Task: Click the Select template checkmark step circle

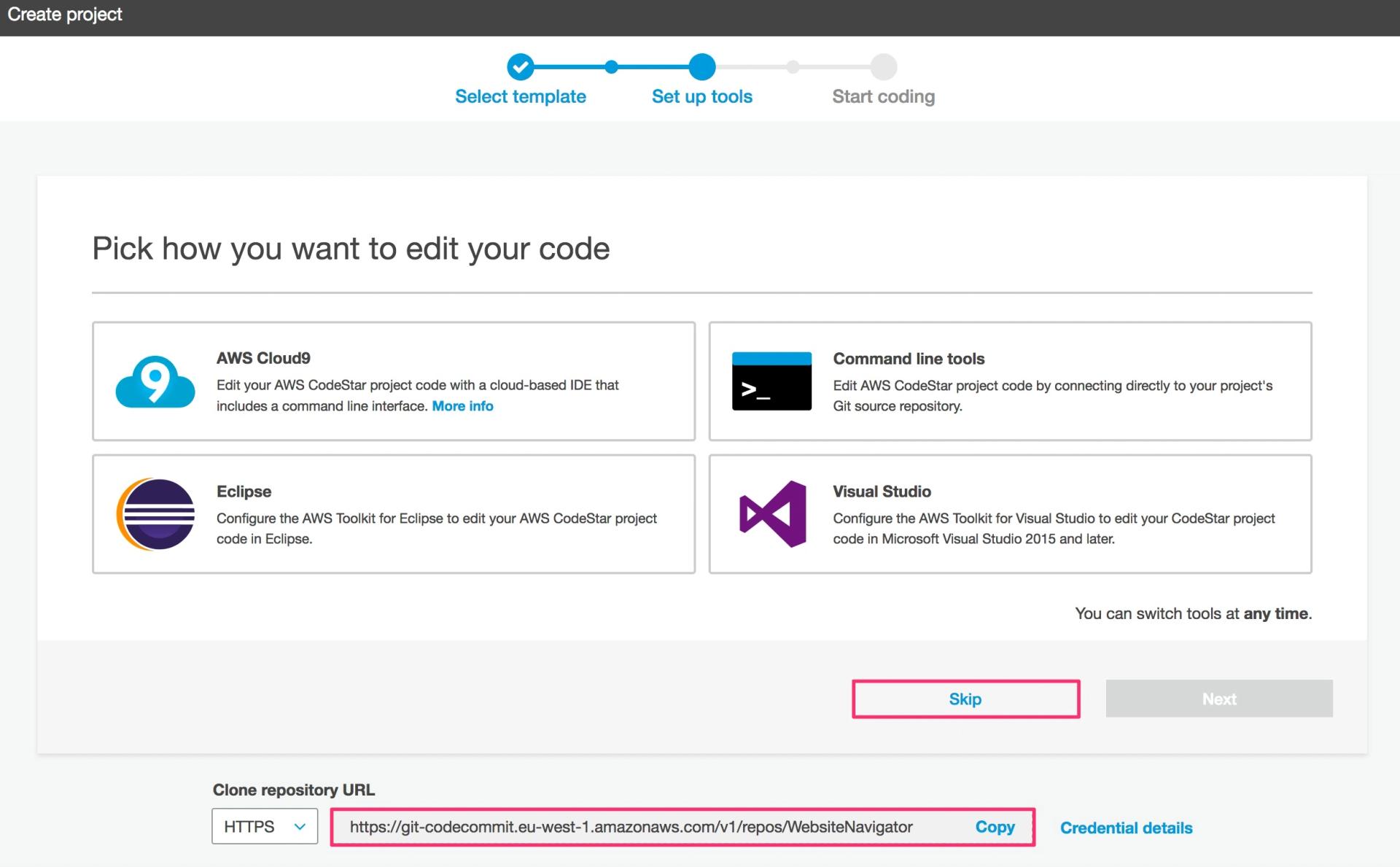Action: 521,67
